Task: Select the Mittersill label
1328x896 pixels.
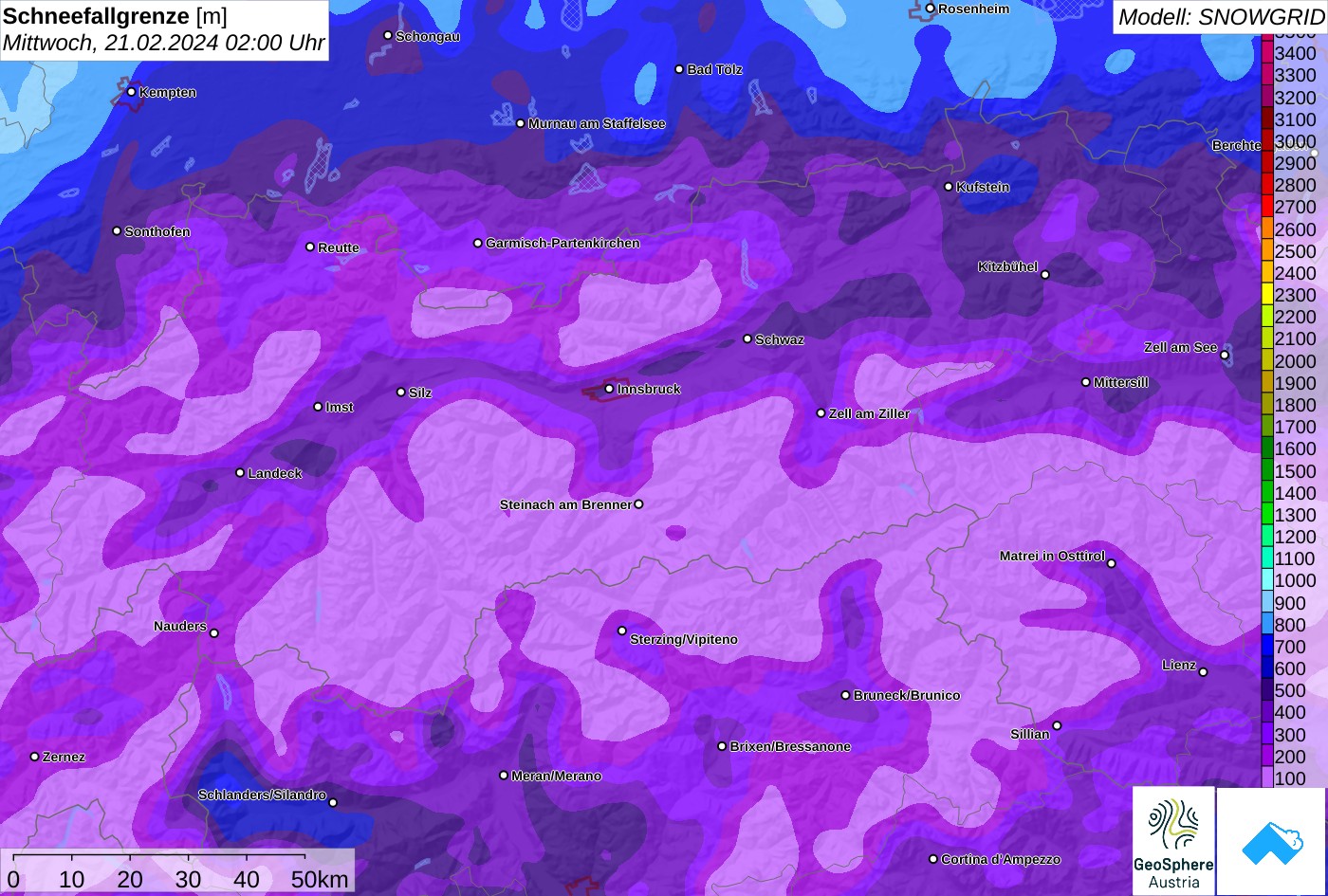Action: pos(1121,382)
